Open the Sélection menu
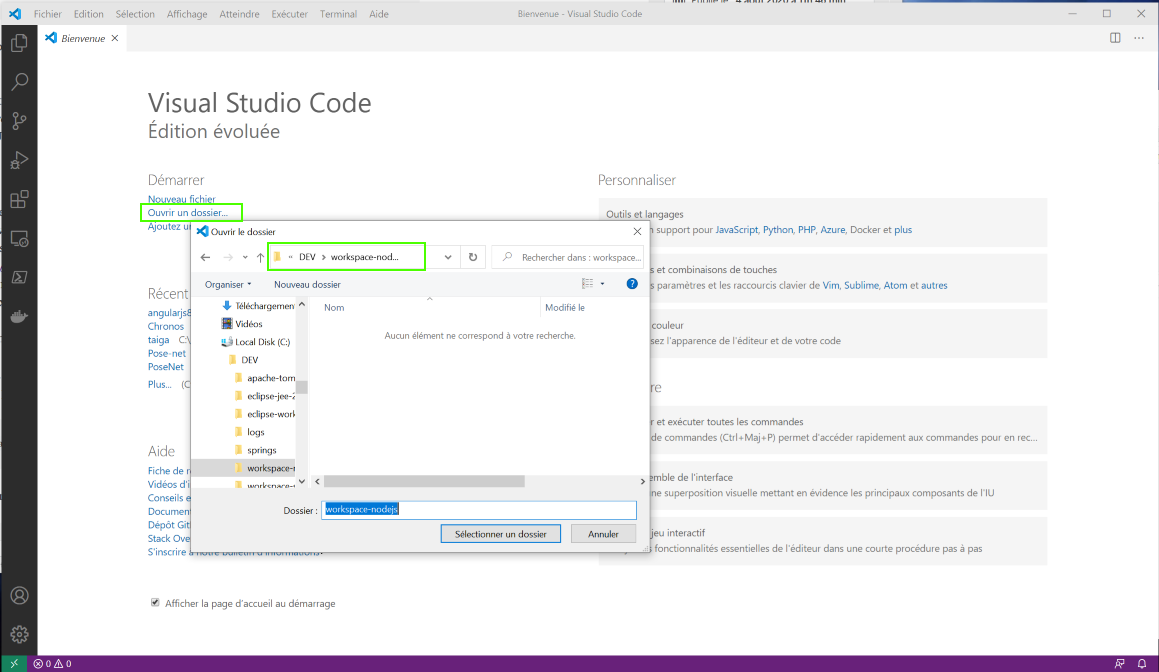 [135, 14]
